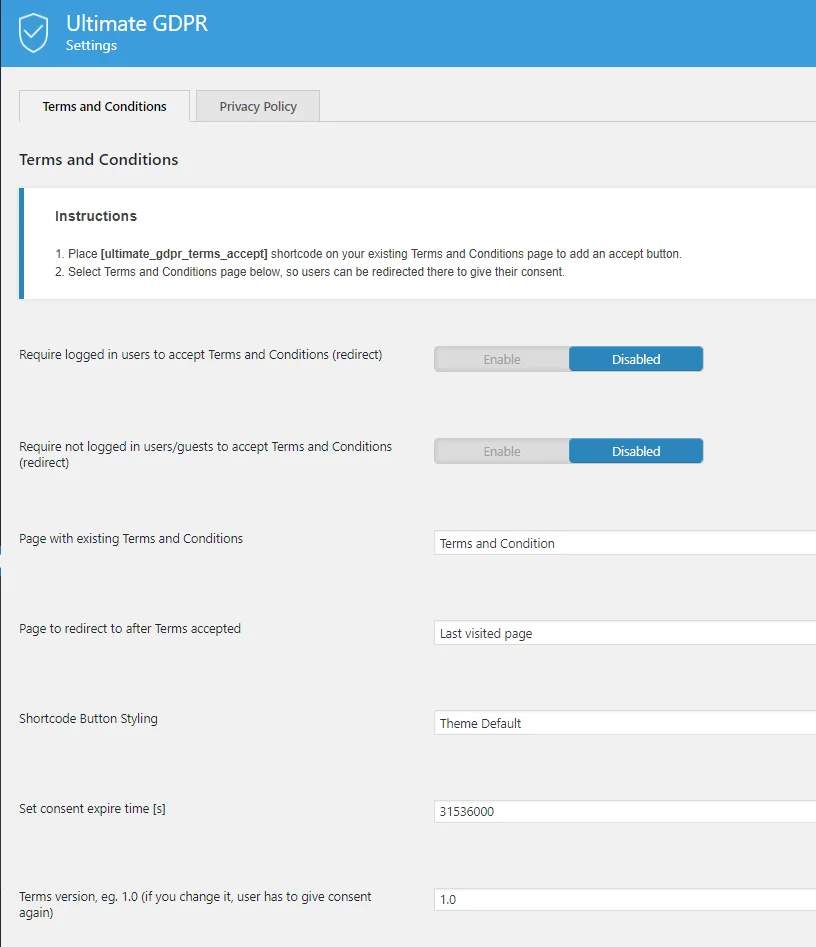Switch to the Privacy Policy tab

point(257,106)
